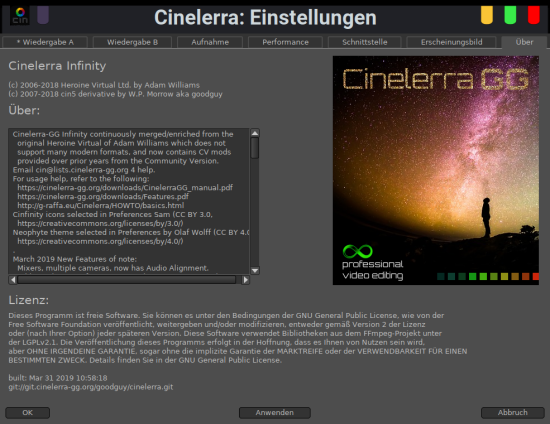Click the Heroine Virtual copyright line

[x=104, y=85]
